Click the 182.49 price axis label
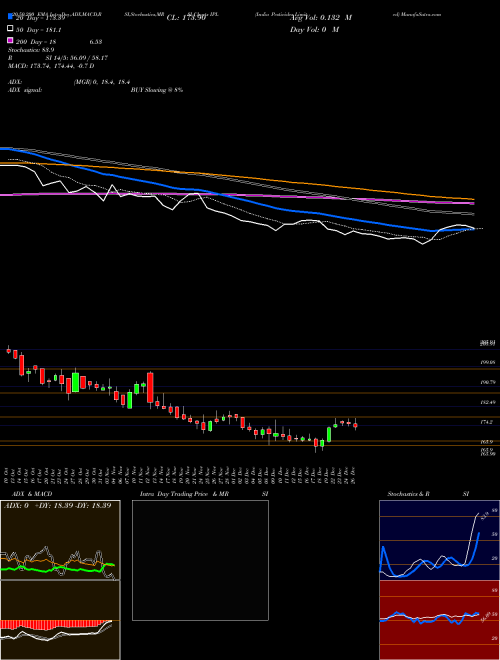 point(488,402)
